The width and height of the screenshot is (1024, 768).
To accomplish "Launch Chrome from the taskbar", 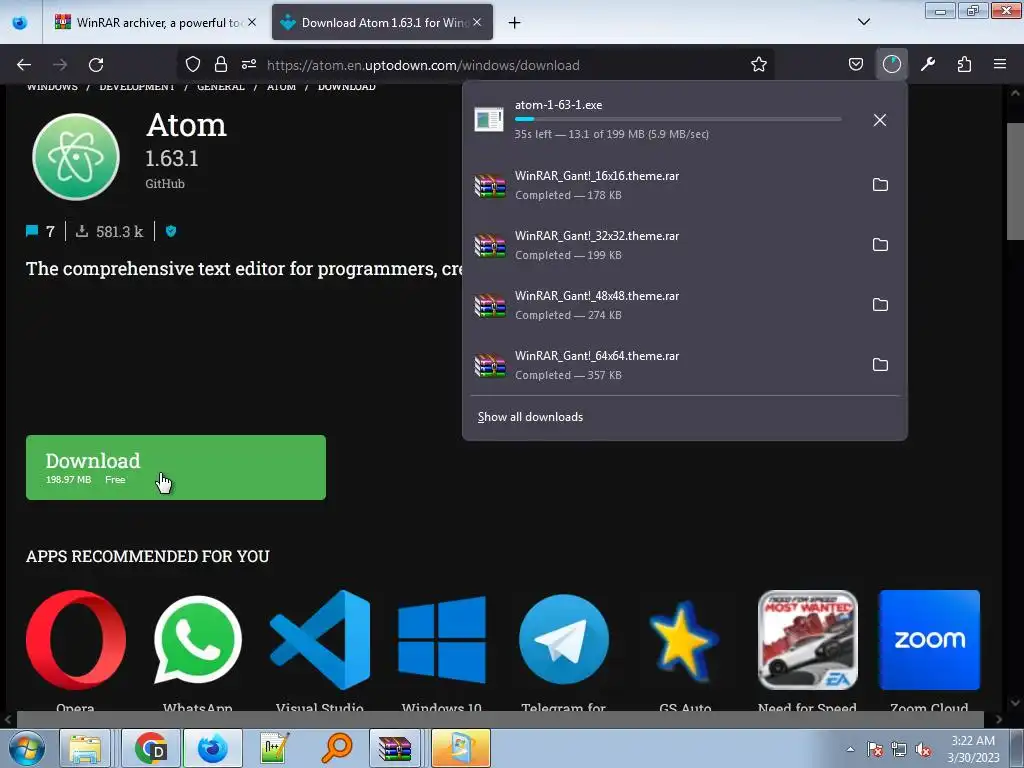I will tap(151, 748).
